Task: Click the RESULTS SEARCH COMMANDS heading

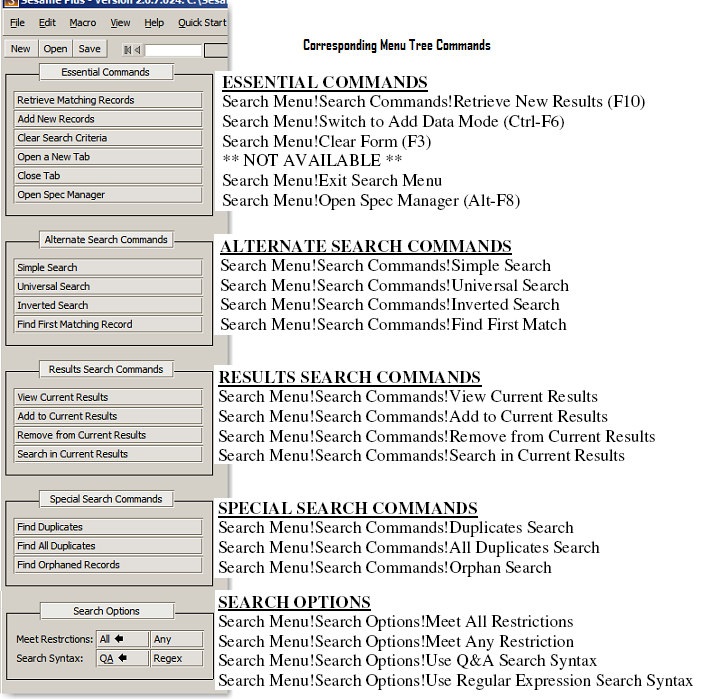Action: point(350,377)
